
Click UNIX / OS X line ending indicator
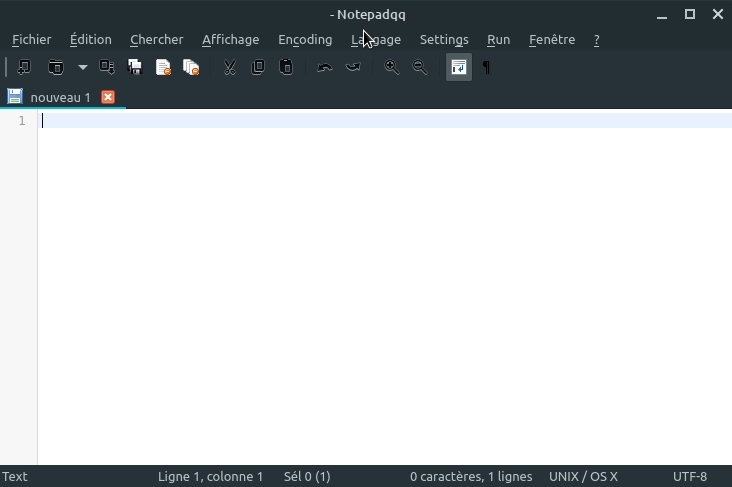[x=583, y=477]
